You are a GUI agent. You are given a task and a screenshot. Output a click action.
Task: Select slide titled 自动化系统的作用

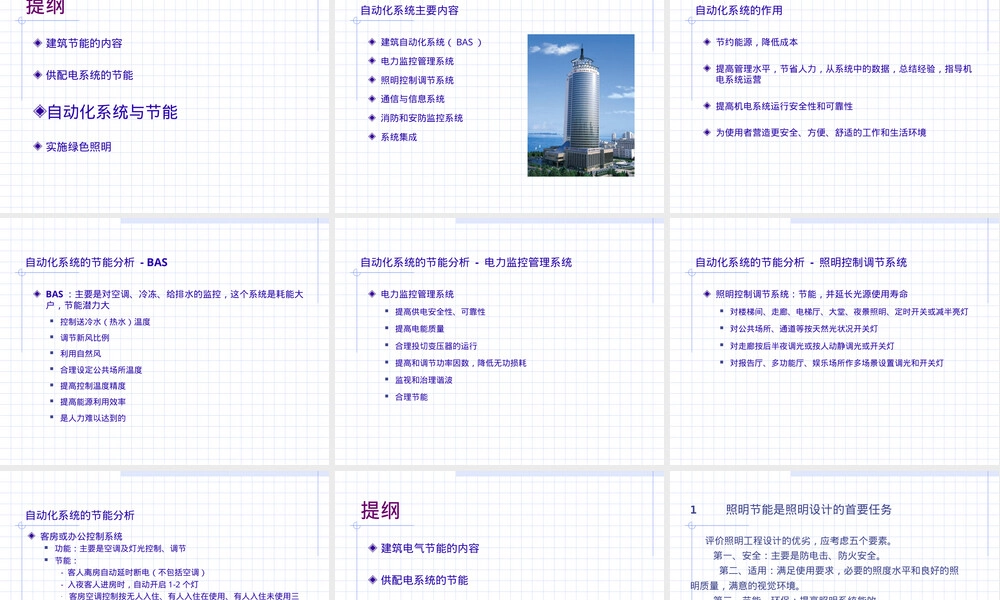click(835, 106)
